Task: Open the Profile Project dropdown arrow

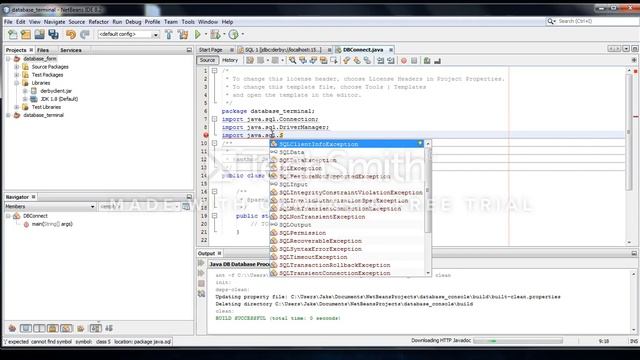Action: coord(243,35)
